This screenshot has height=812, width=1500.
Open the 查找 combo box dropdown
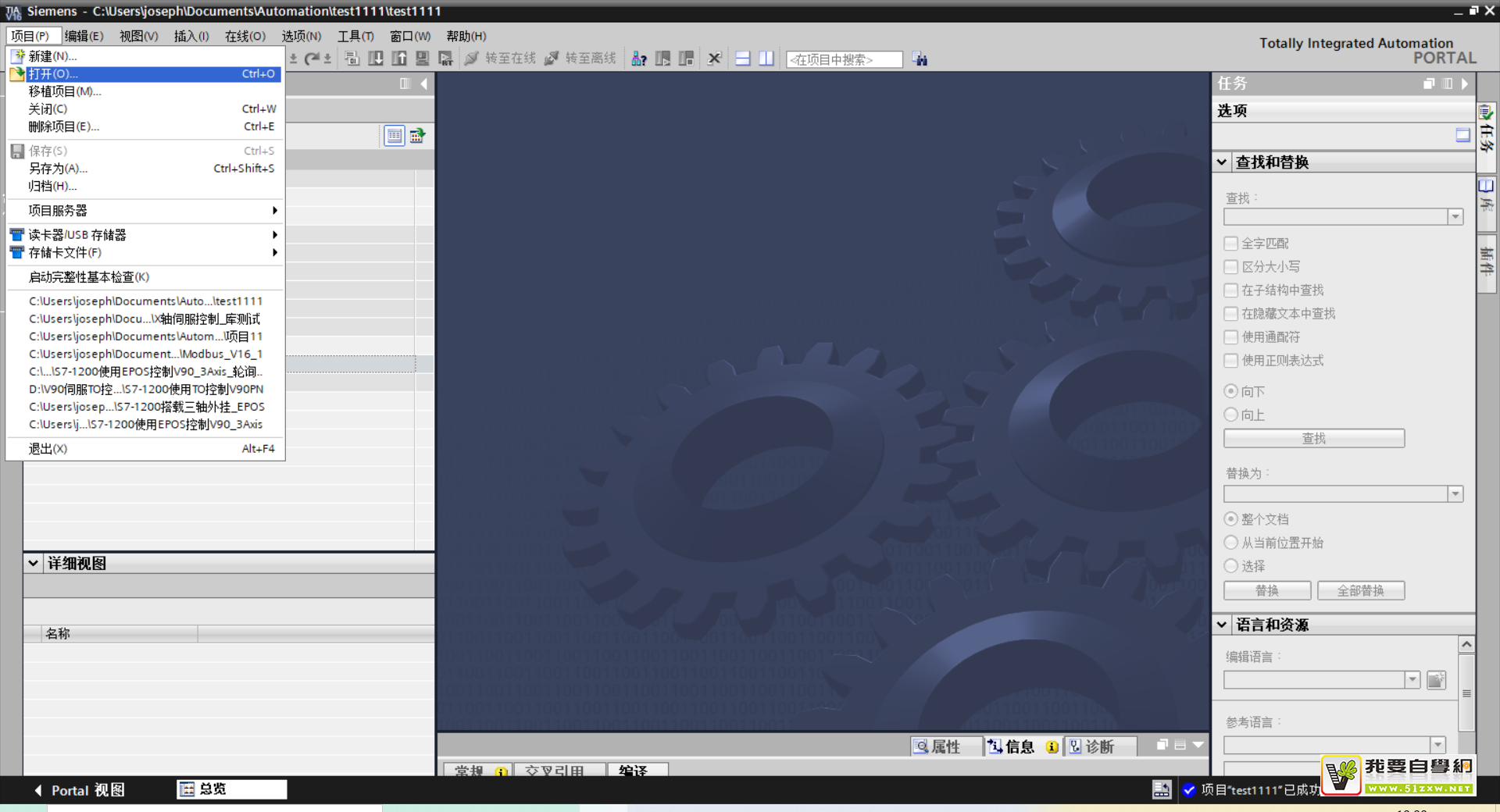coord(1455,217)
